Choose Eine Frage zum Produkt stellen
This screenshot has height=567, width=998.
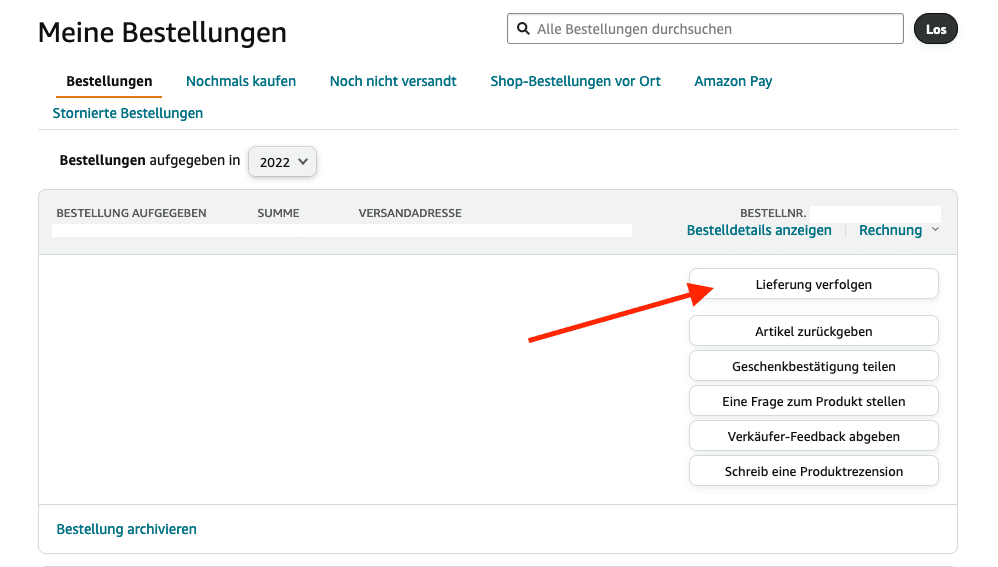[813, 401]
